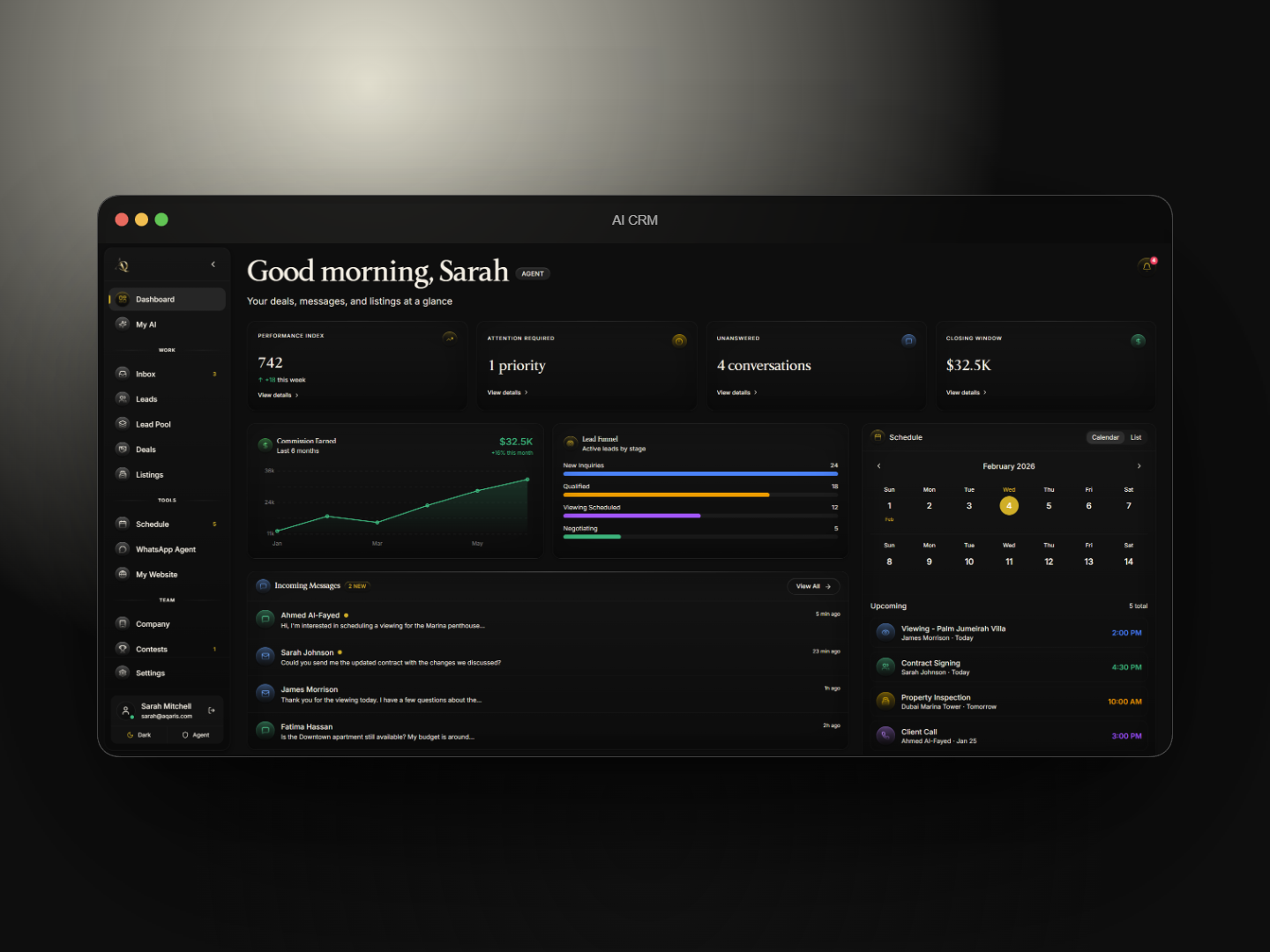
Task: Click the logout icon beside Sarah Mitchell
Action: (x=212, y=710)
